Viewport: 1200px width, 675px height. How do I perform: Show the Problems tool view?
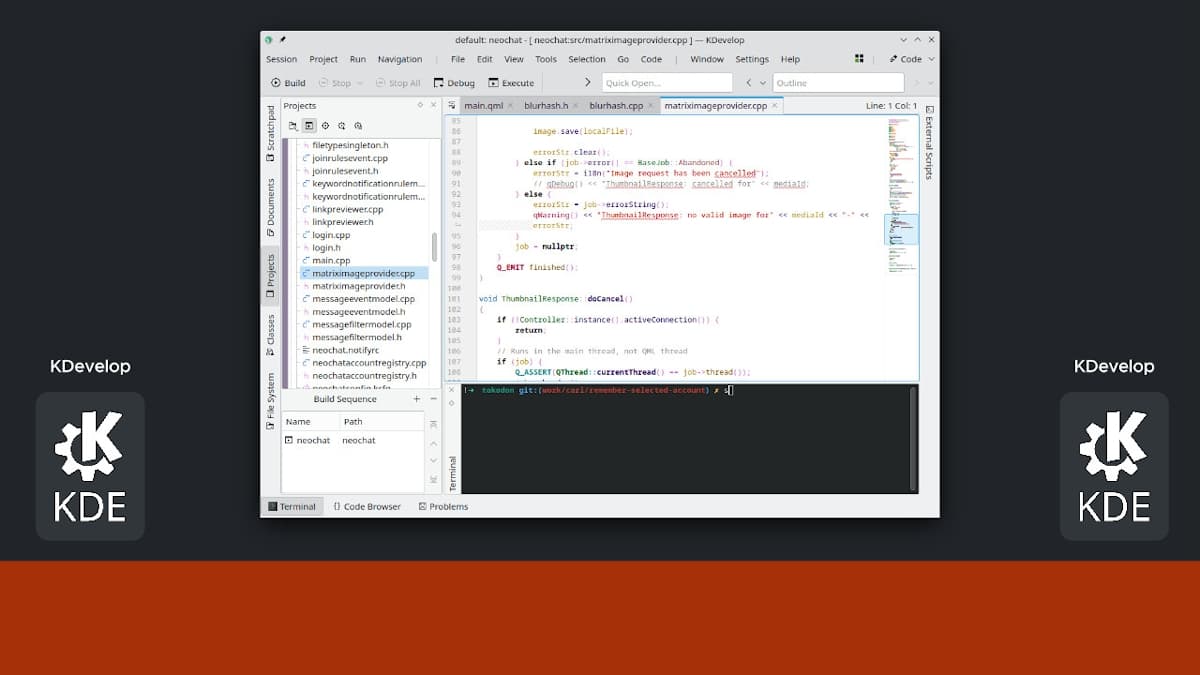tap(443, 506)
